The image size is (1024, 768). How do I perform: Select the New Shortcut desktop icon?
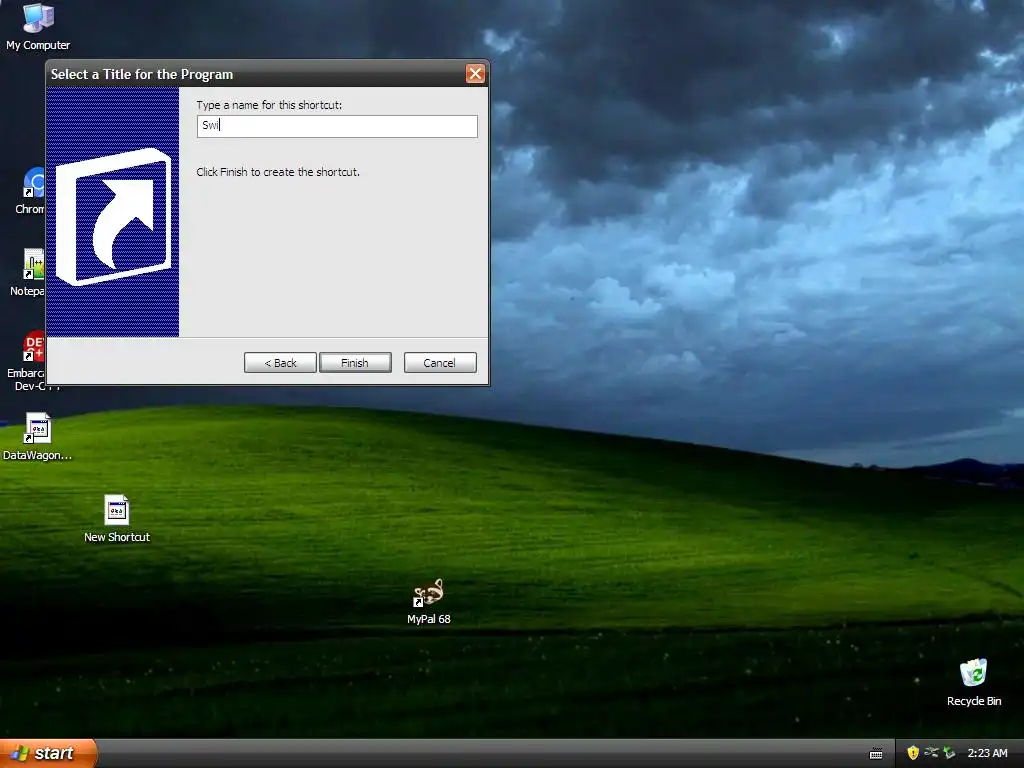point(117,519)
